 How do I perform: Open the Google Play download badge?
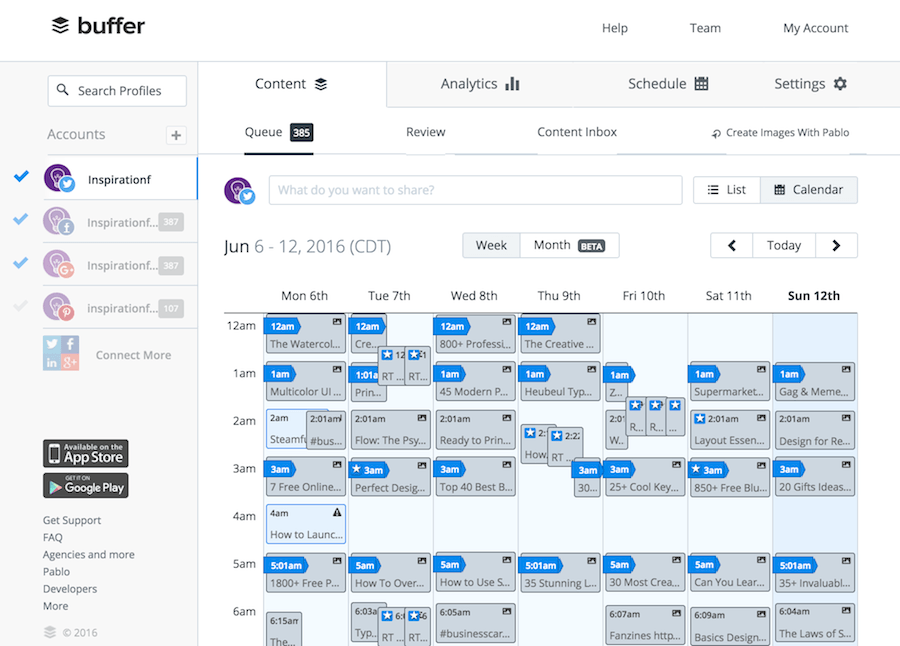coord(86,486)
